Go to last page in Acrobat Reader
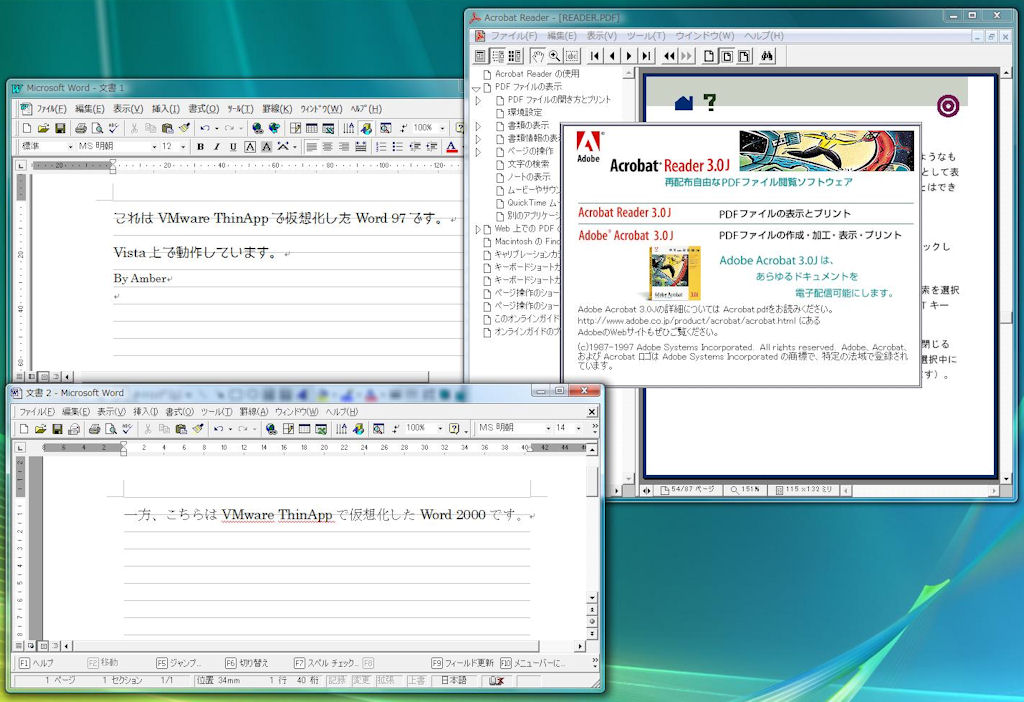This screenshot has width=1024, height=702. [x=647, y=56]
